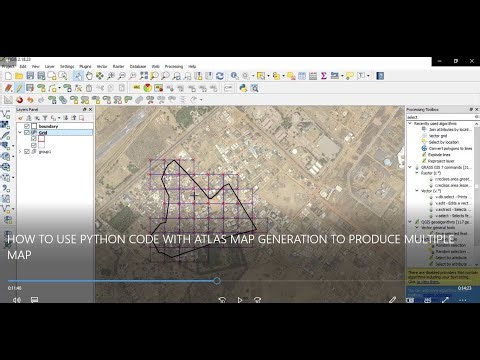The width and height of the screenshot is (480, 360).
Task: Toggle visibility checkbox of group1
Action: pos(27,152)
